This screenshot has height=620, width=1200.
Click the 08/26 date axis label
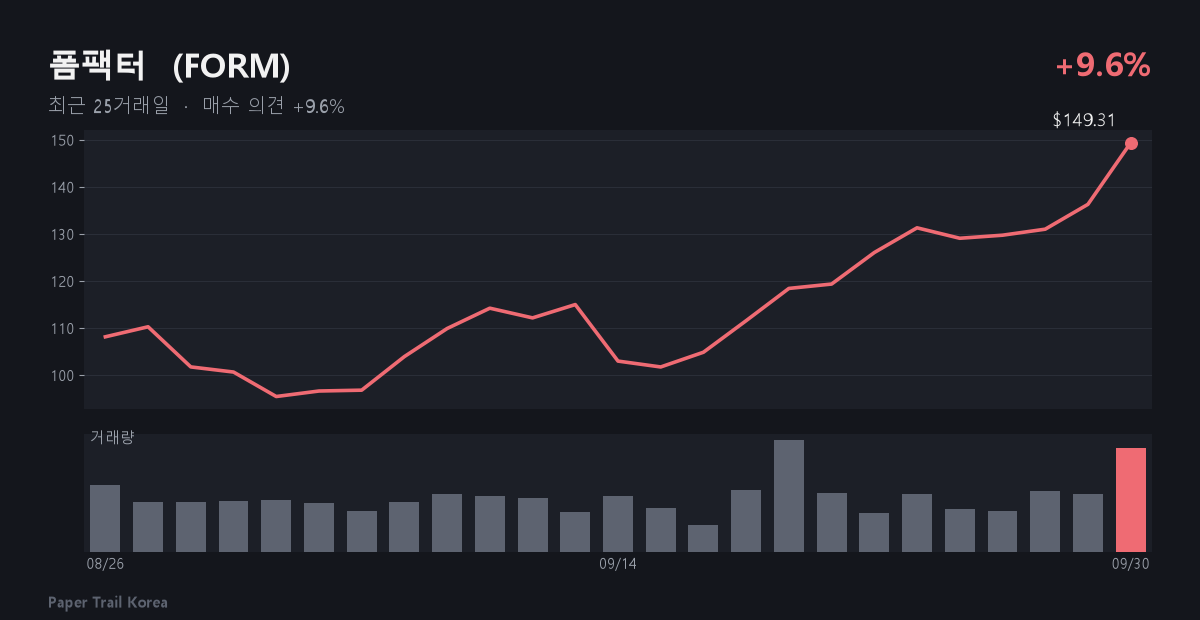click(x=105, y=564)
